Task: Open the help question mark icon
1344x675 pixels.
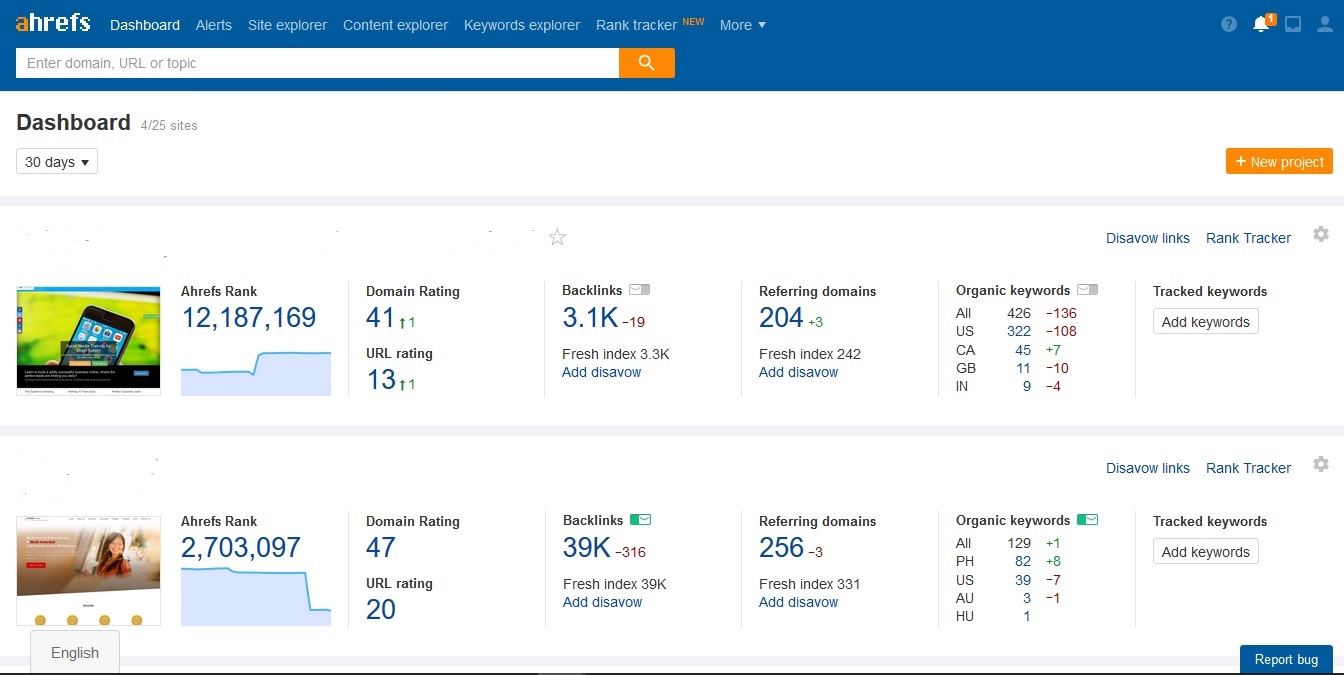Action: 1229,25
